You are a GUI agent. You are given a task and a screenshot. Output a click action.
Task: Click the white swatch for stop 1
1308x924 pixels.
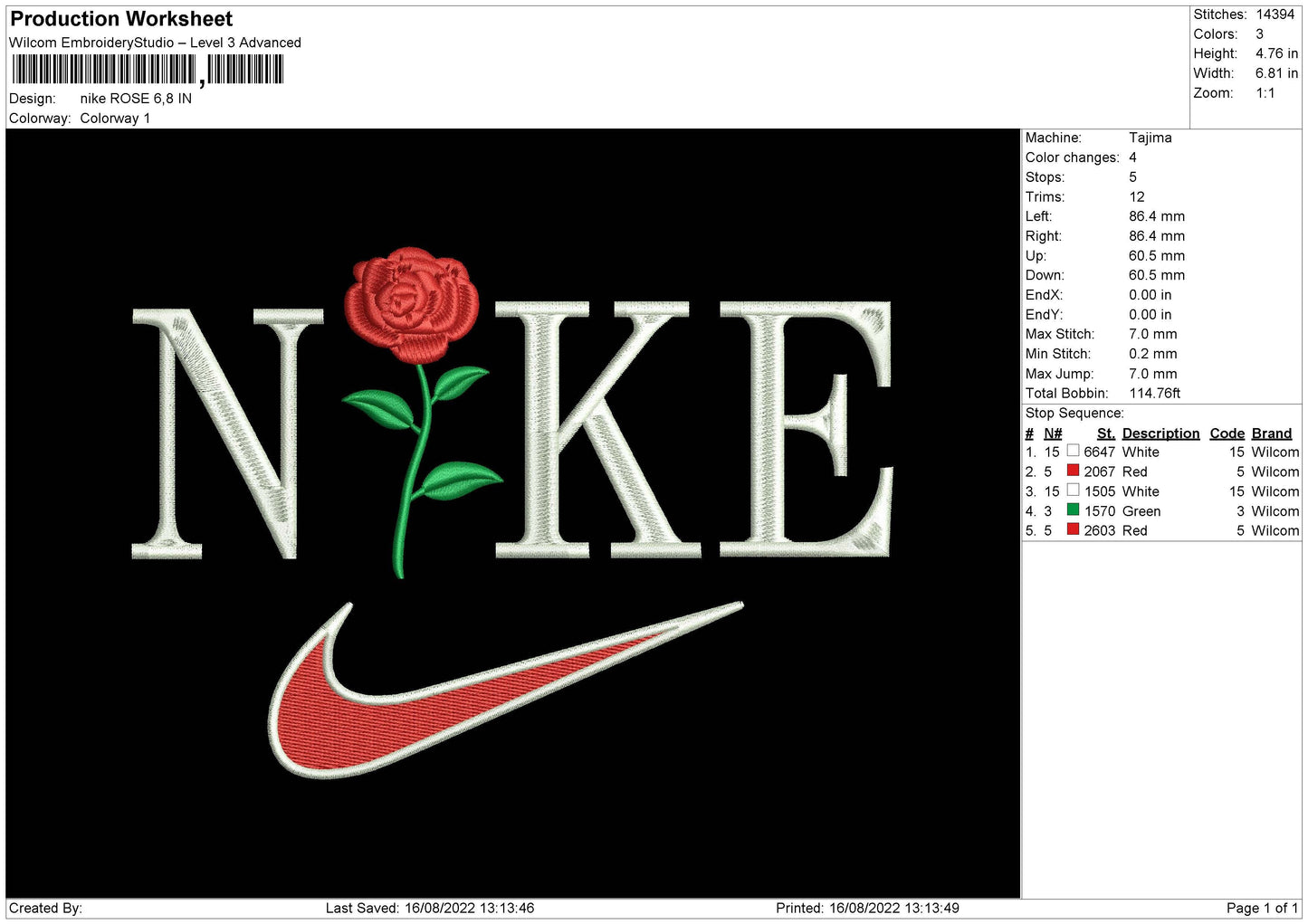[1073, 451]
